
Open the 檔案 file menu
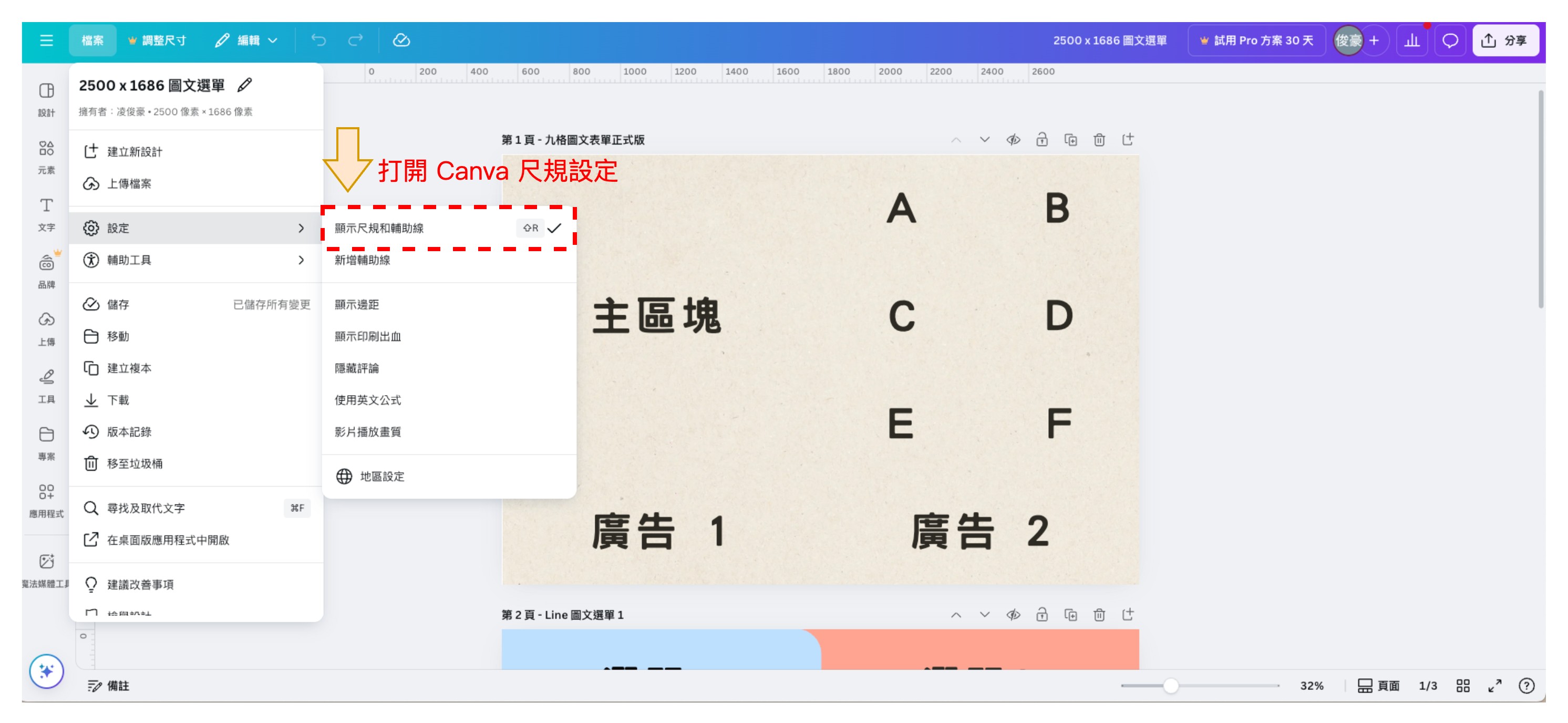click(92, 40)
